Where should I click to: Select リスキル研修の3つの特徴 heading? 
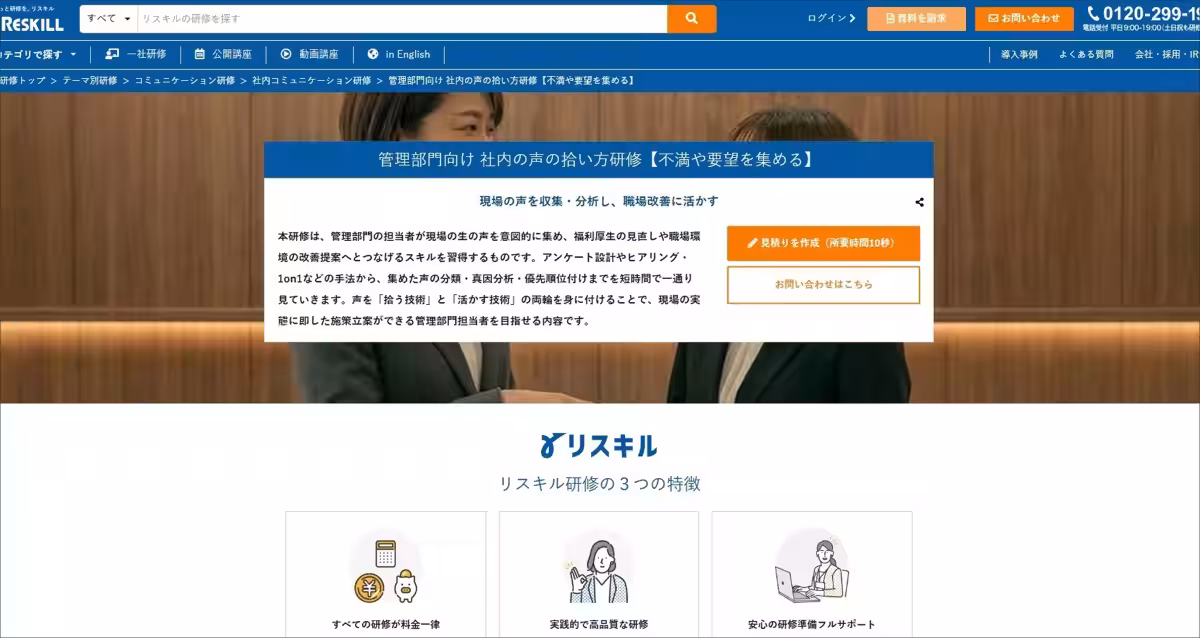point(599,484)
